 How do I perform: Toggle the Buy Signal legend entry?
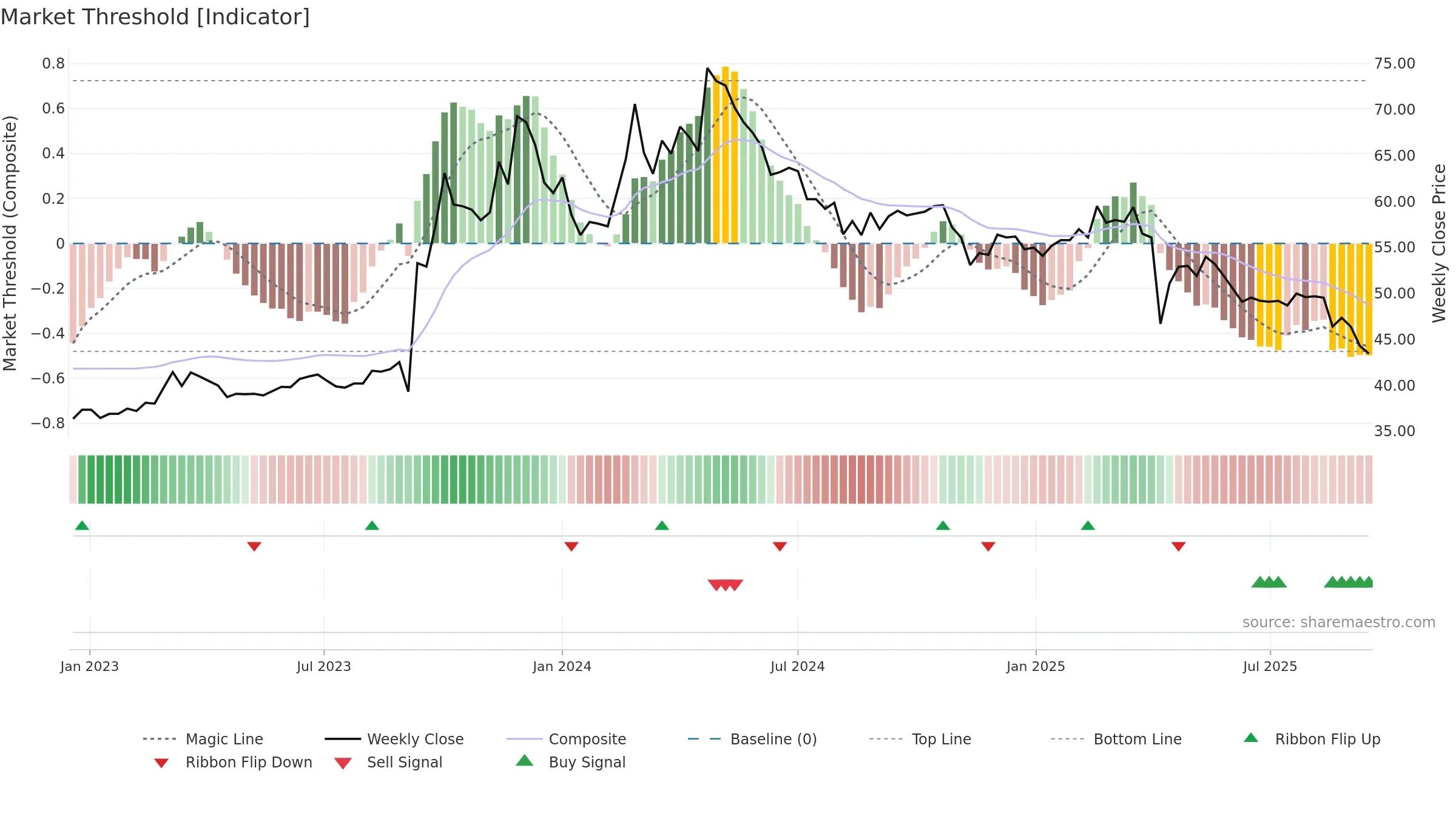(x=570, y=762)
